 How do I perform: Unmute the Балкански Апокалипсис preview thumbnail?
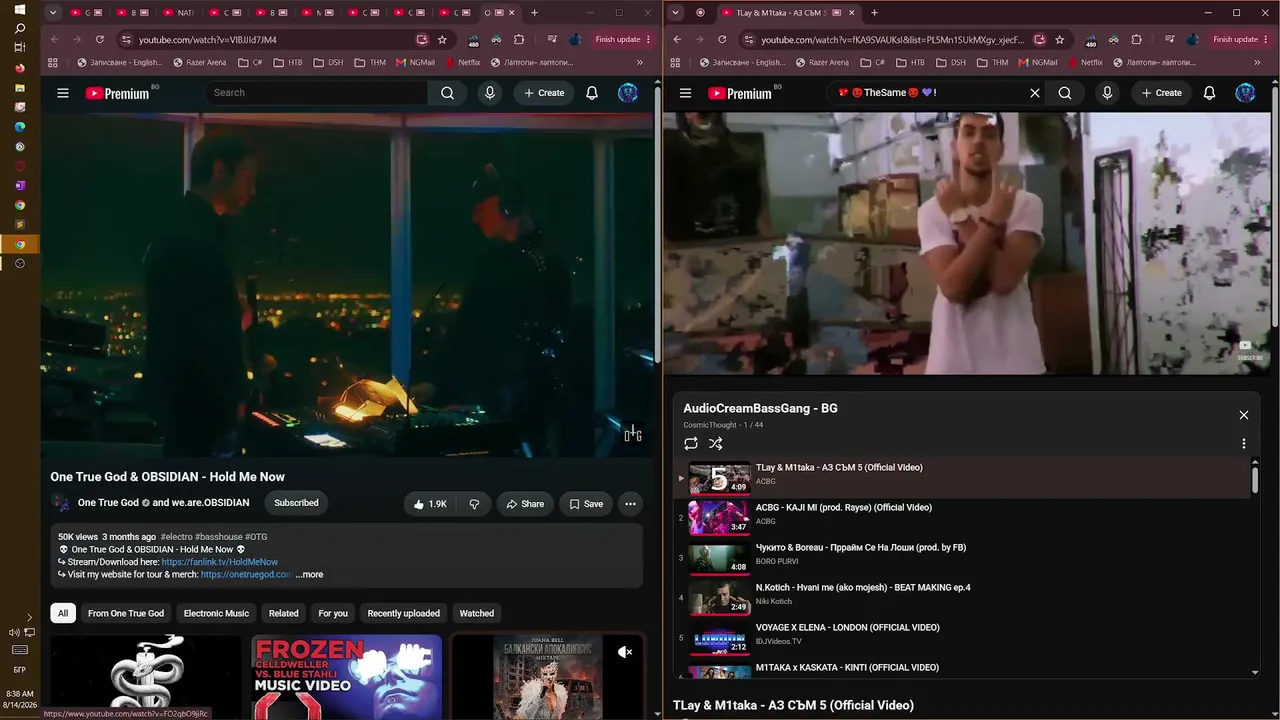point(625,652)
